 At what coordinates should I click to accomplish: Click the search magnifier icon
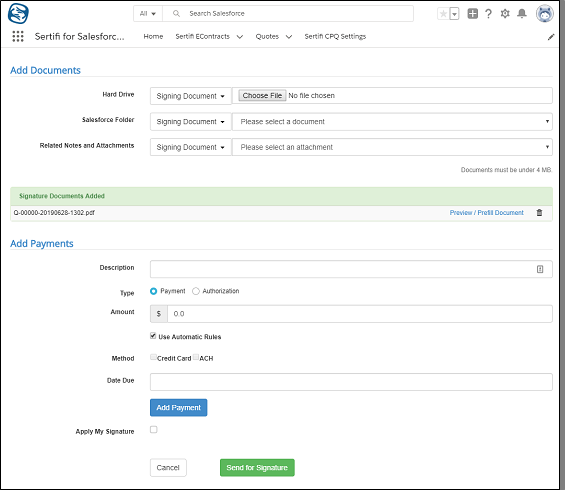tap(176, 14)
